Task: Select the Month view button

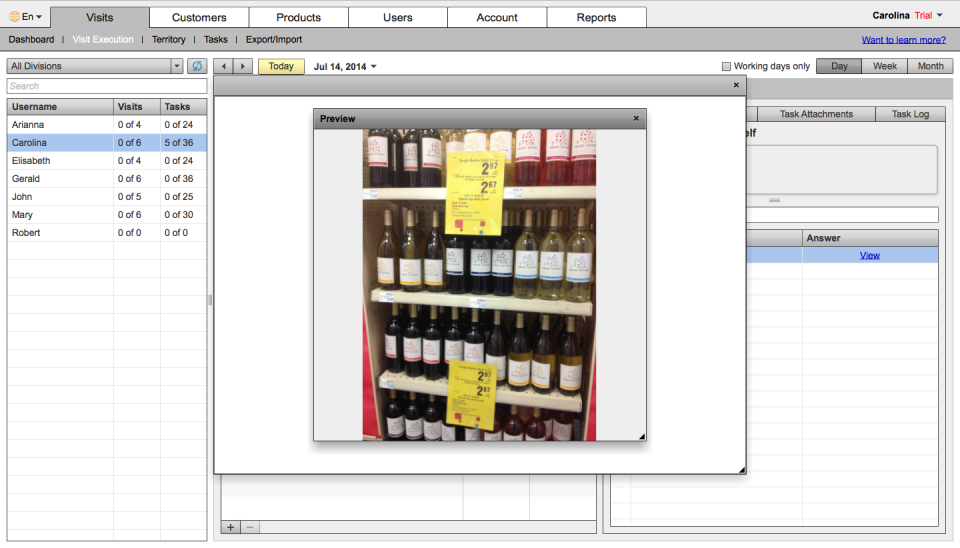Action: pos(931,66)
